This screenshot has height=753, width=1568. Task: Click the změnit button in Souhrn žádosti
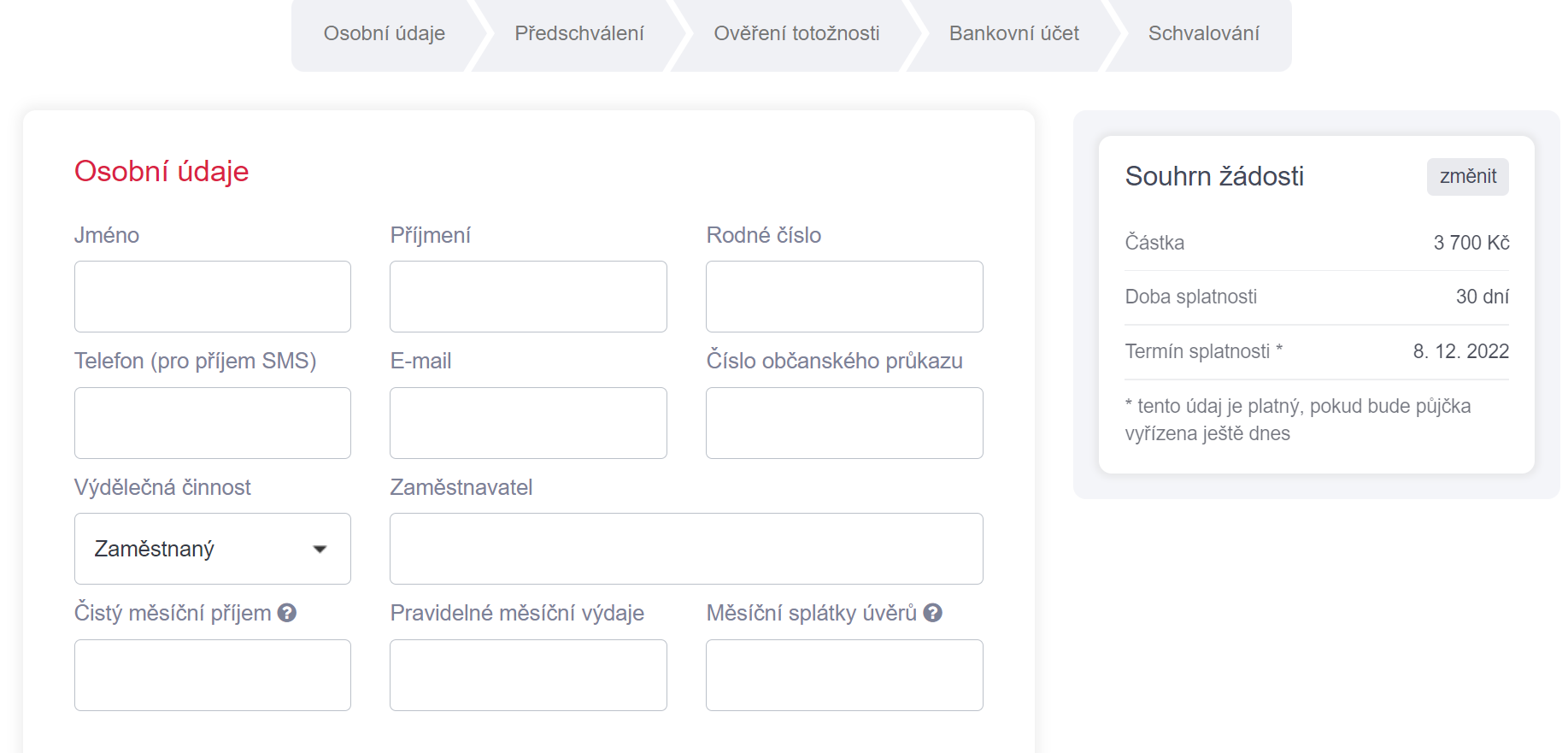(1467, 176)
